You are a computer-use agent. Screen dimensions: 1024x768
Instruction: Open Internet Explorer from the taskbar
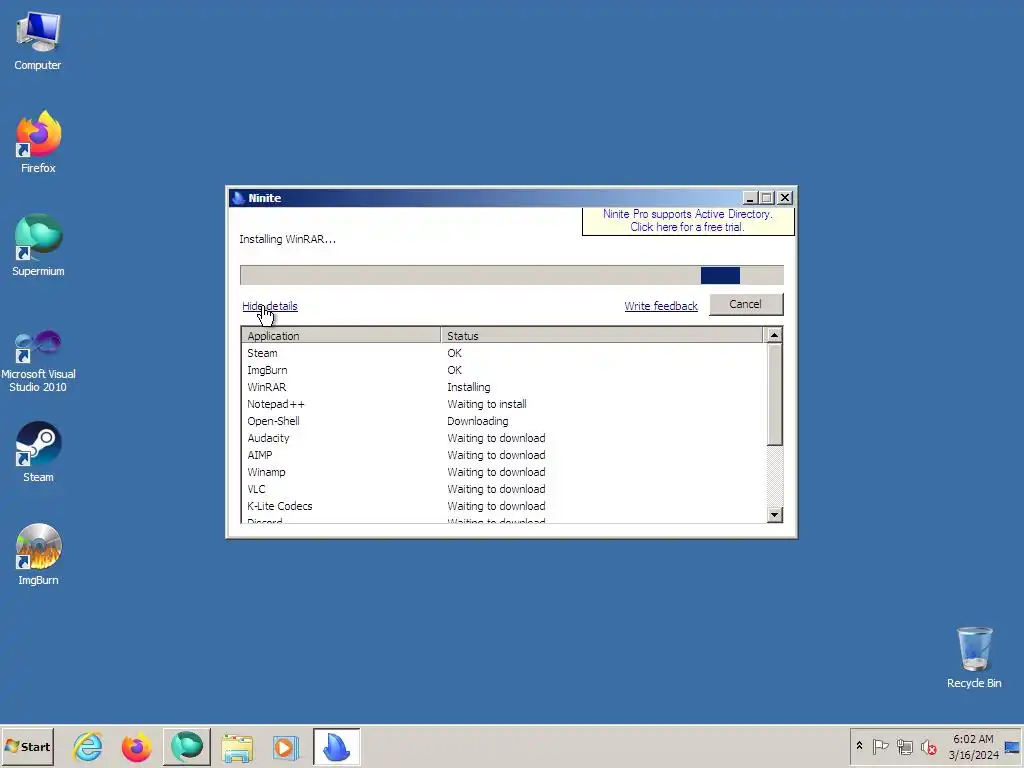point(88,746)
